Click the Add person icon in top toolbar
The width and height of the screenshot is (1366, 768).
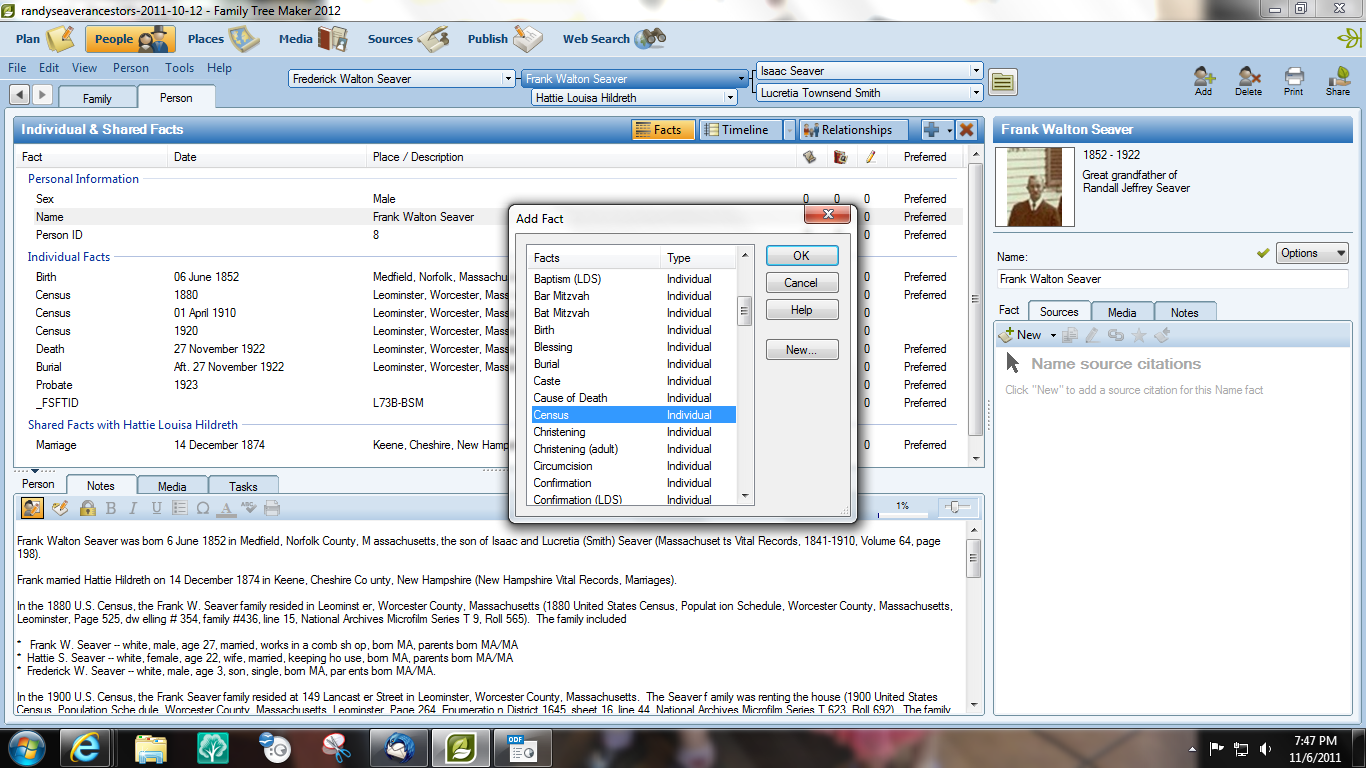point(1203,80)
